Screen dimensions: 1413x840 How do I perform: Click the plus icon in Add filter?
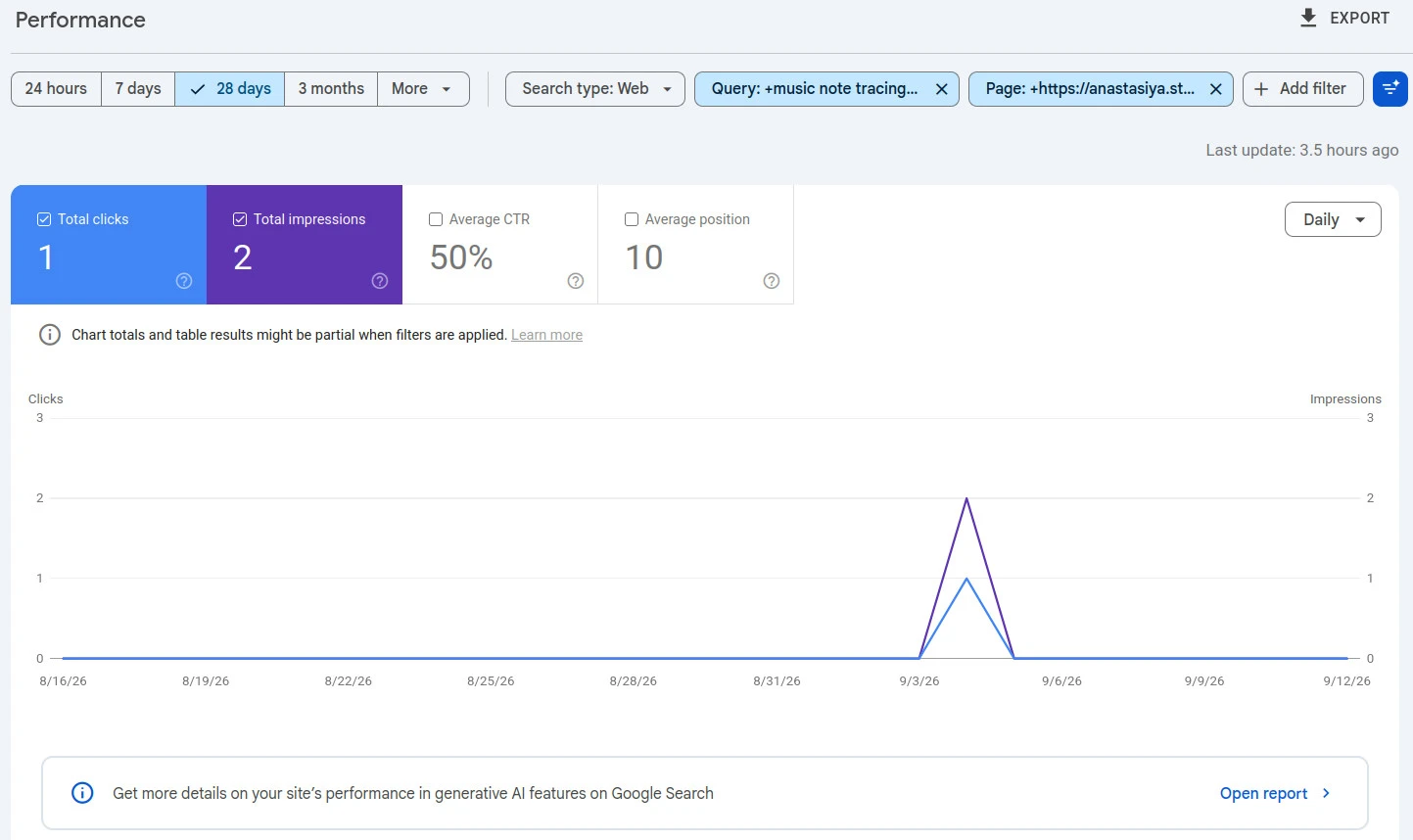1261,89
